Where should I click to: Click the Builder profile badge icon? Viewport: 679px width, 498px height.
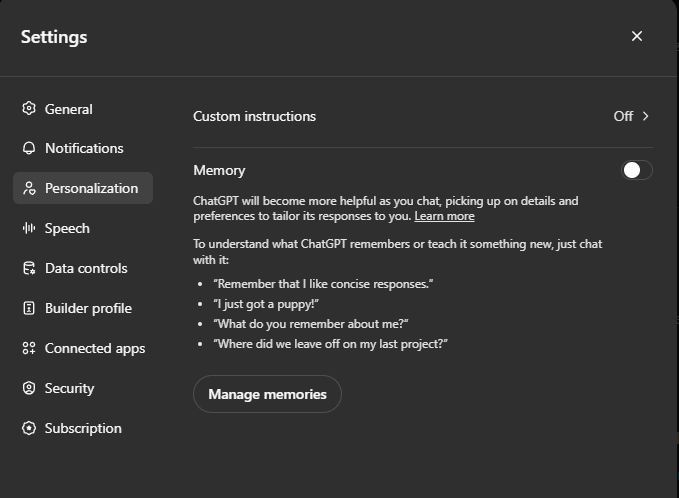click(x=29, y=308)
